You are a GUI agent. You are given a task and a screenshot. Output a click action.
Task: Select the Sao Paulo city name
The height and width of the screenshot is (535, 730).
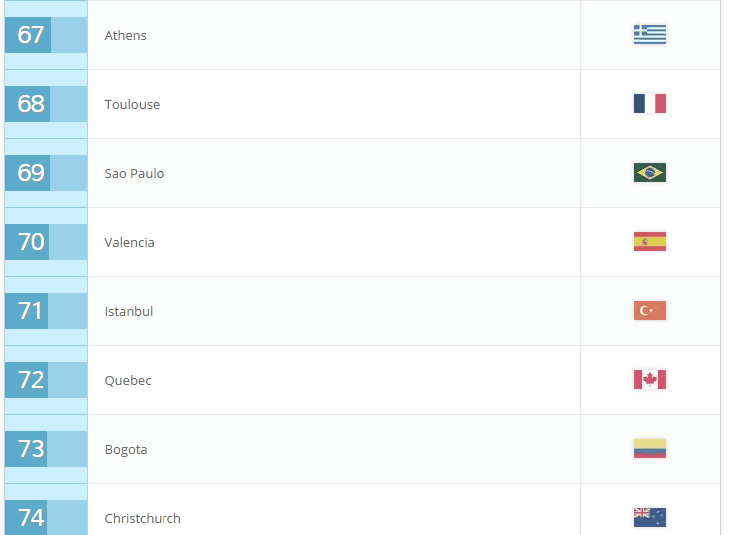[x=134, y=173]
